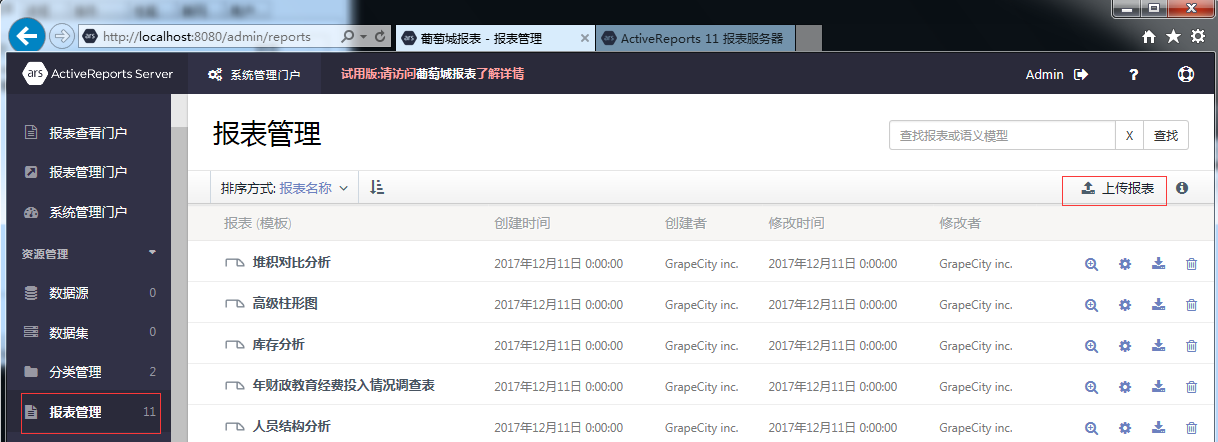Open 报表查看门户 in sidebar
Screen dimensions: 1218x442
[86, 133]
